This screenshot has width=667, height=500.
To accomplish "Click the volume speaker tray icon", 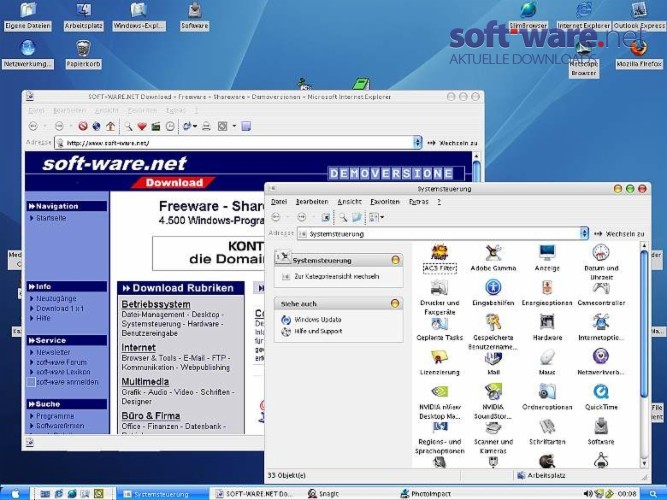I will tap(588, 494).
